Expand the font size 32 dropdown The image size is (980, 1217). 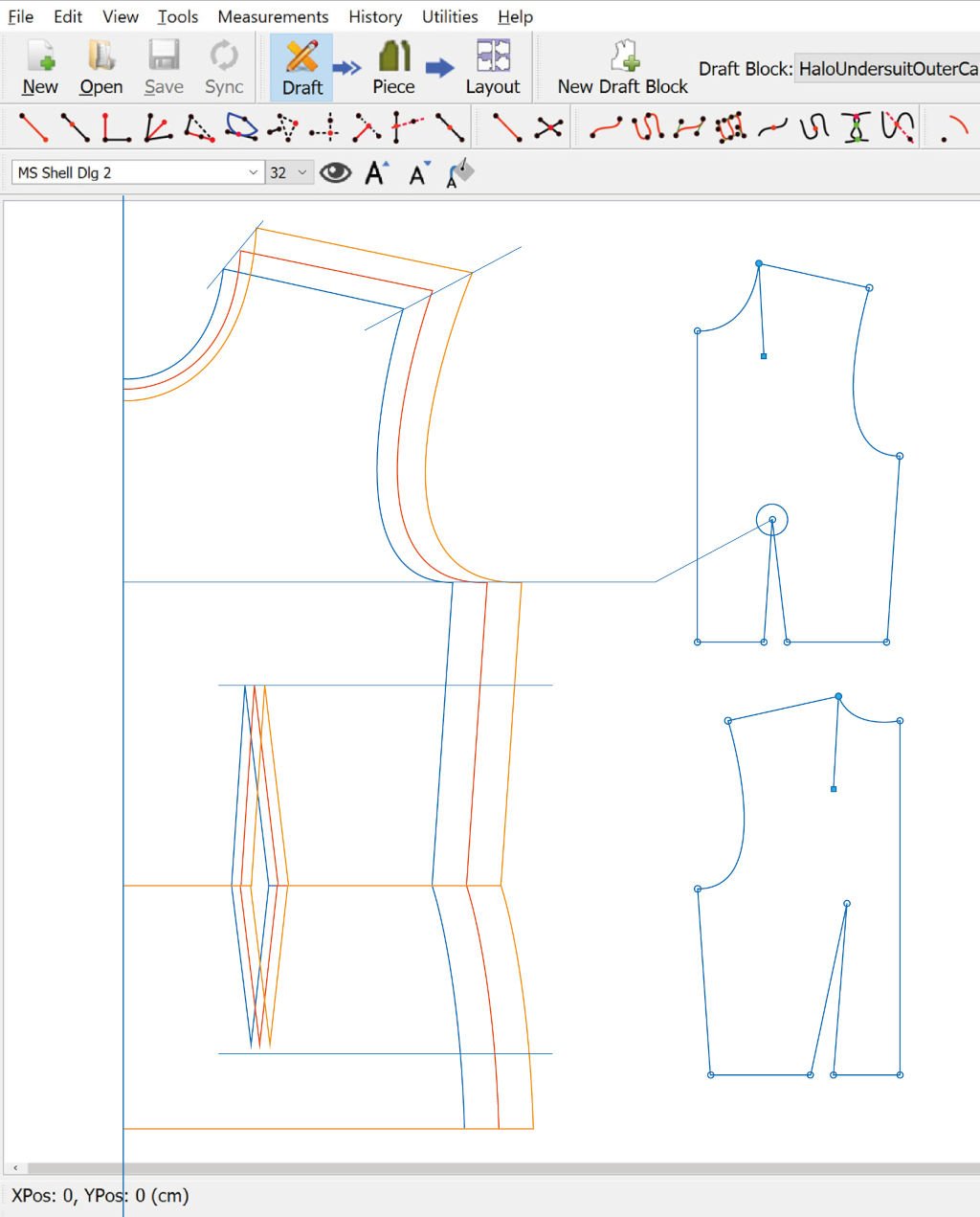click(x=289, y=172)
